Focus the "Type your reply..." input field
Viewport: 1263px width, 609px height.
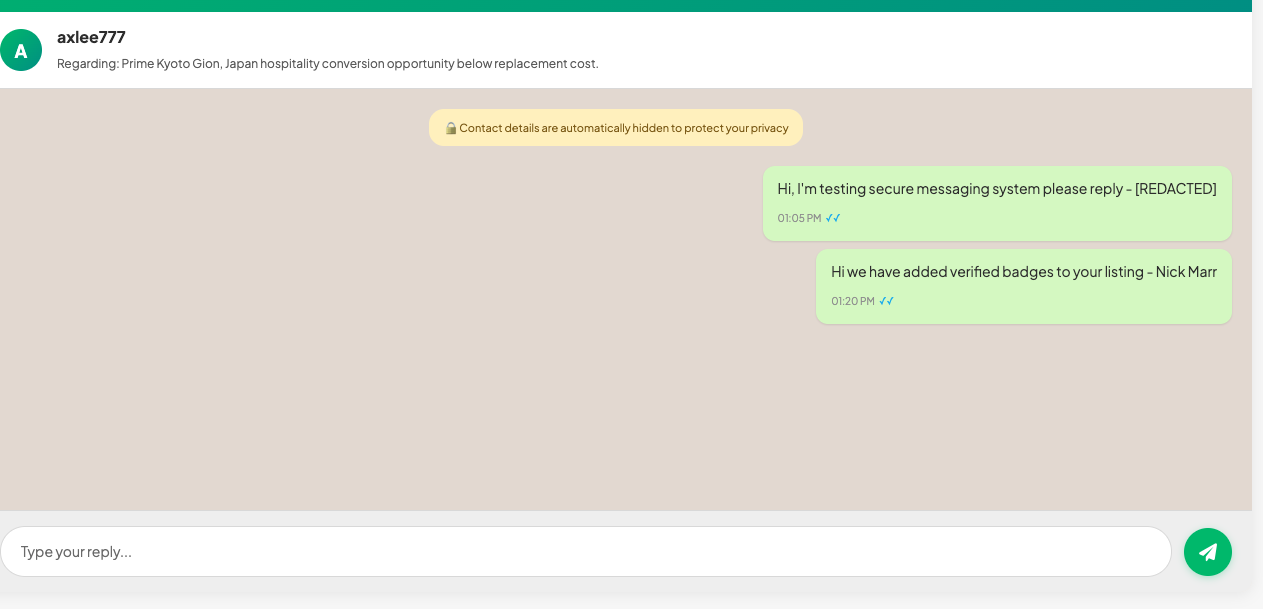pyautogui.click(x=586, y=552)
